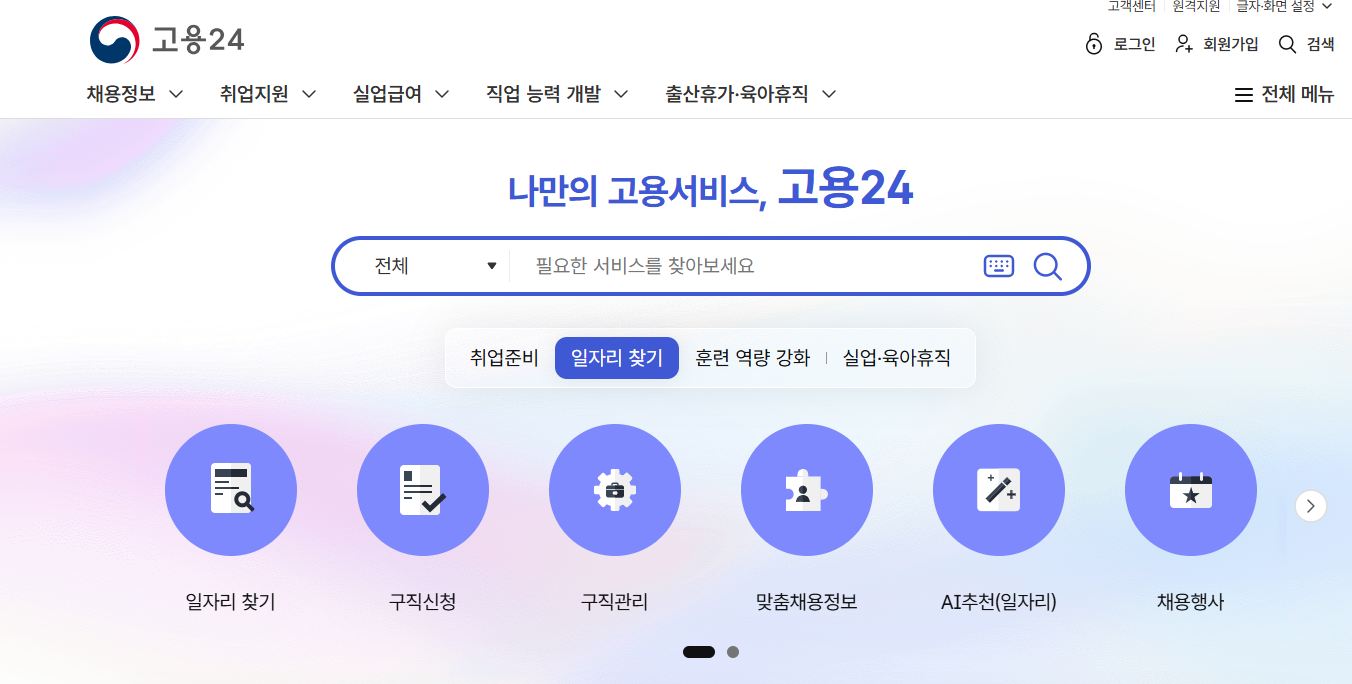The width and height of the screenshot is (1352, 684).
Task: Click the 고용24 logo text
Action: pos(198,40)
